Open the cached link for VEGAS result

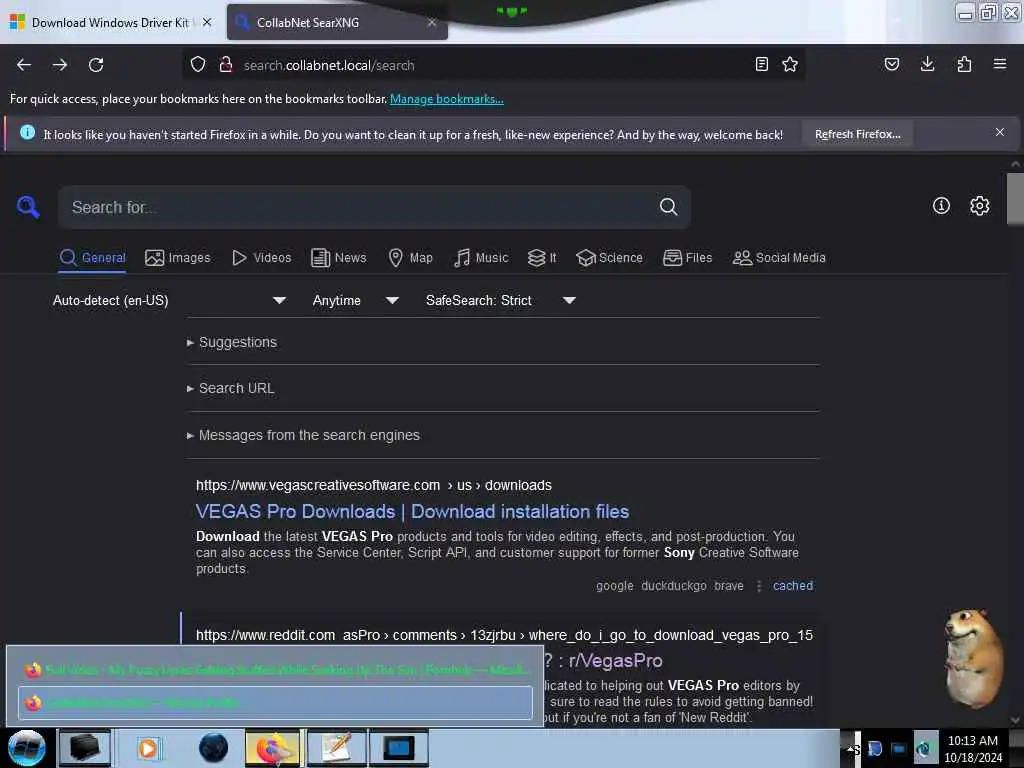pyautogui.click(x=793, y=586)
